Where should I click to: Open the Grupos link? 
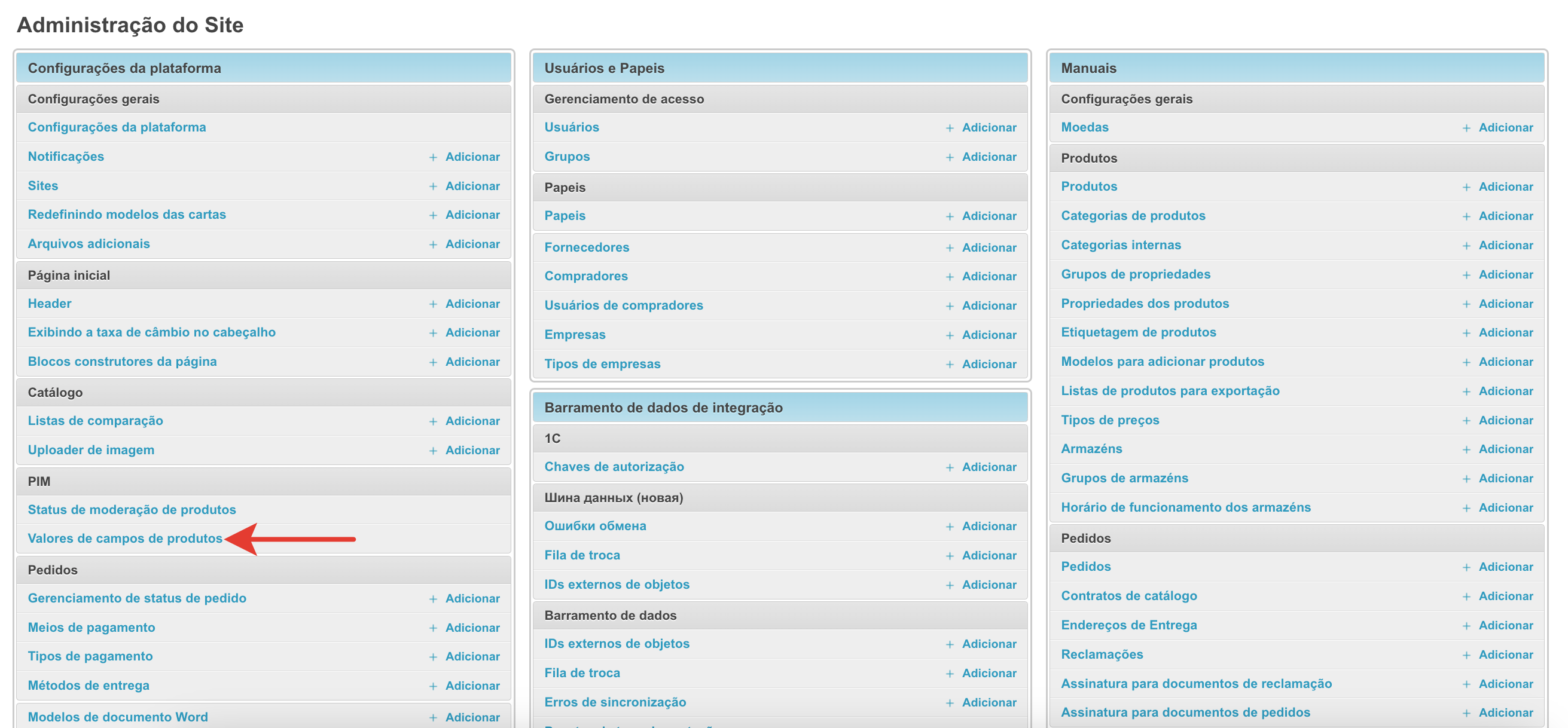coord(568,157)
